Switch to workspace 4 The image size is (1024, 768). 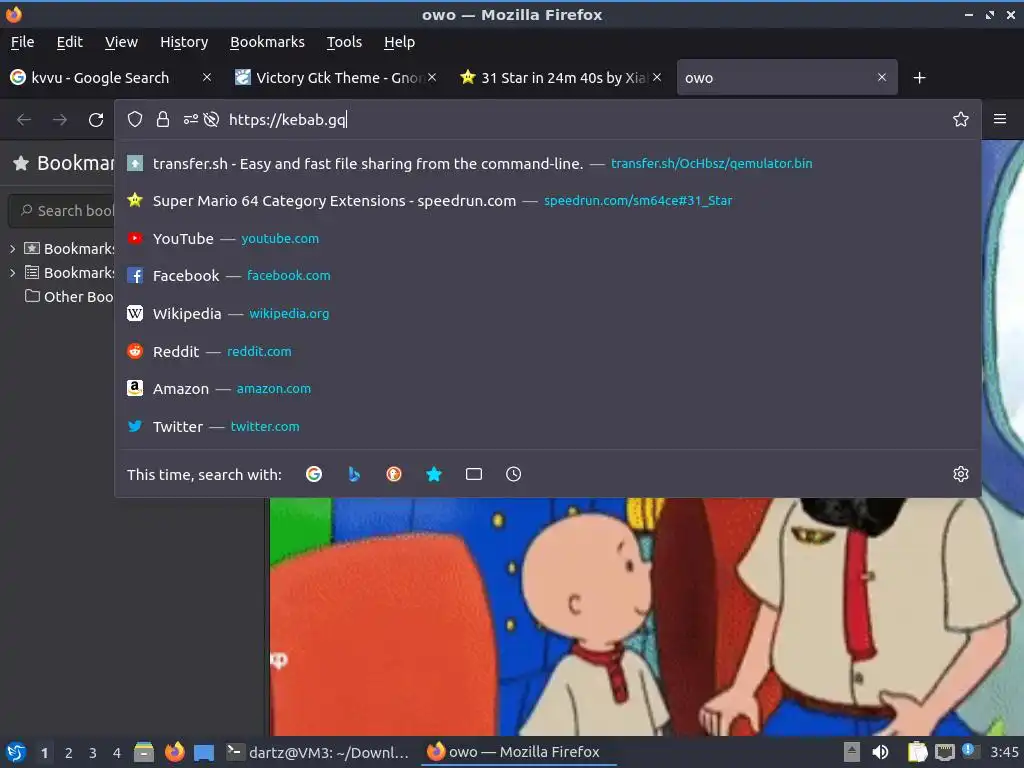pos(117,753)
